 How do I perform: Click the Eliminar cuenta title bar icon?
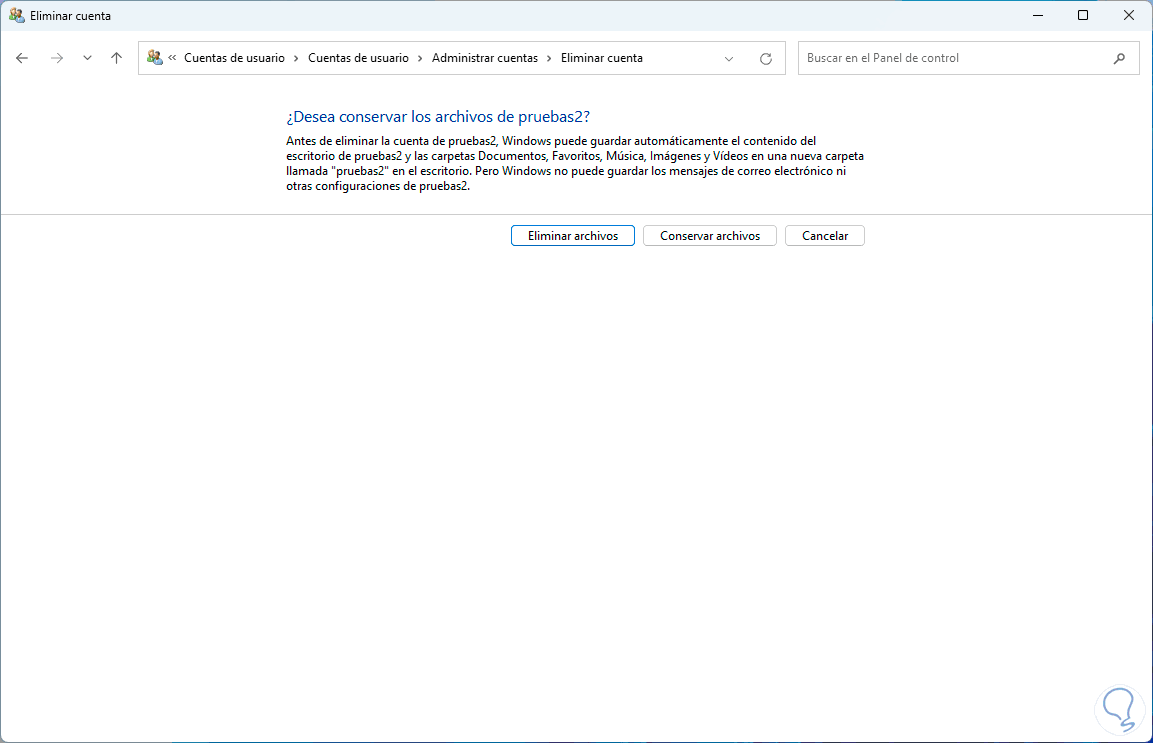coord(14,15)
